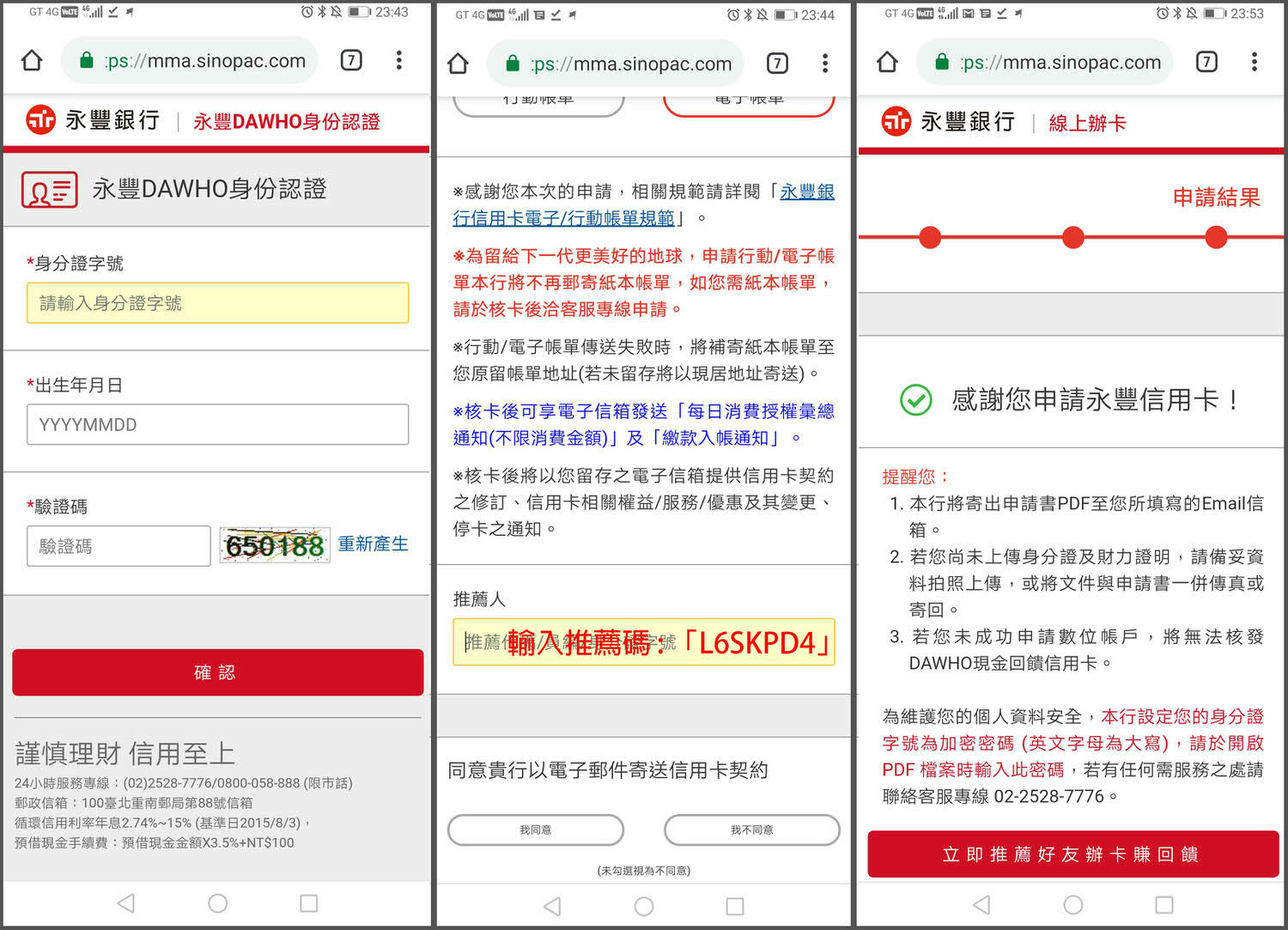The width and height of the screenshot is (1288, 930).
Task: Tap home icon in middle phone browser
Action: (x=458, y=63)
